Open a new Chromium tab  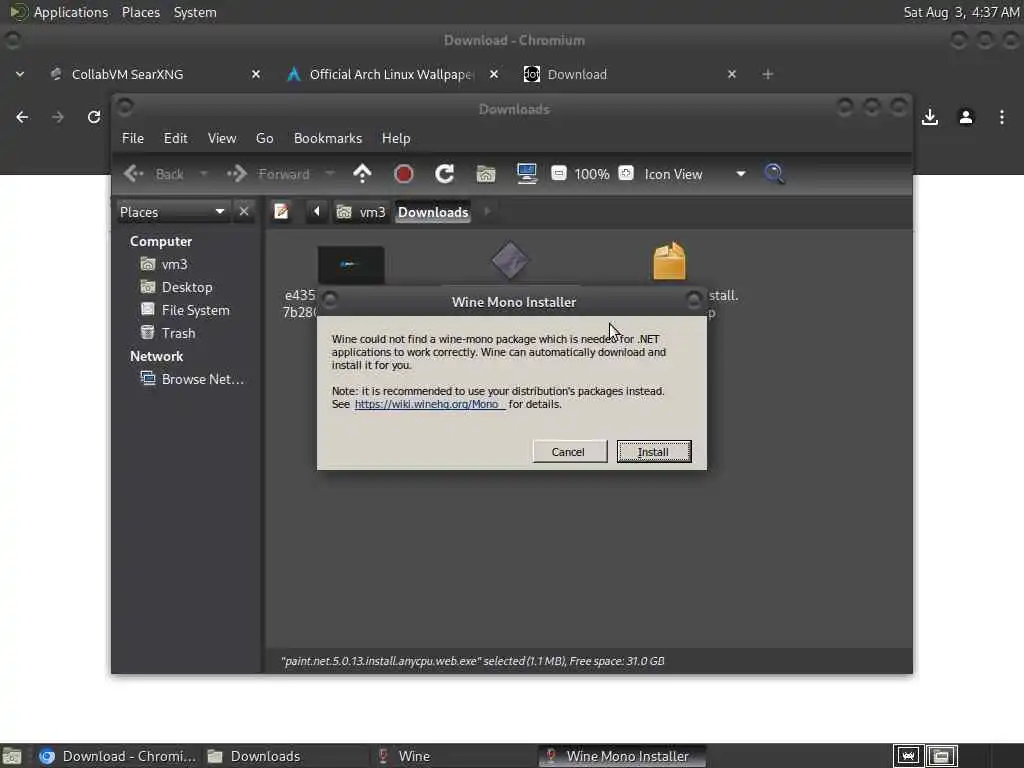pos(768,74)
